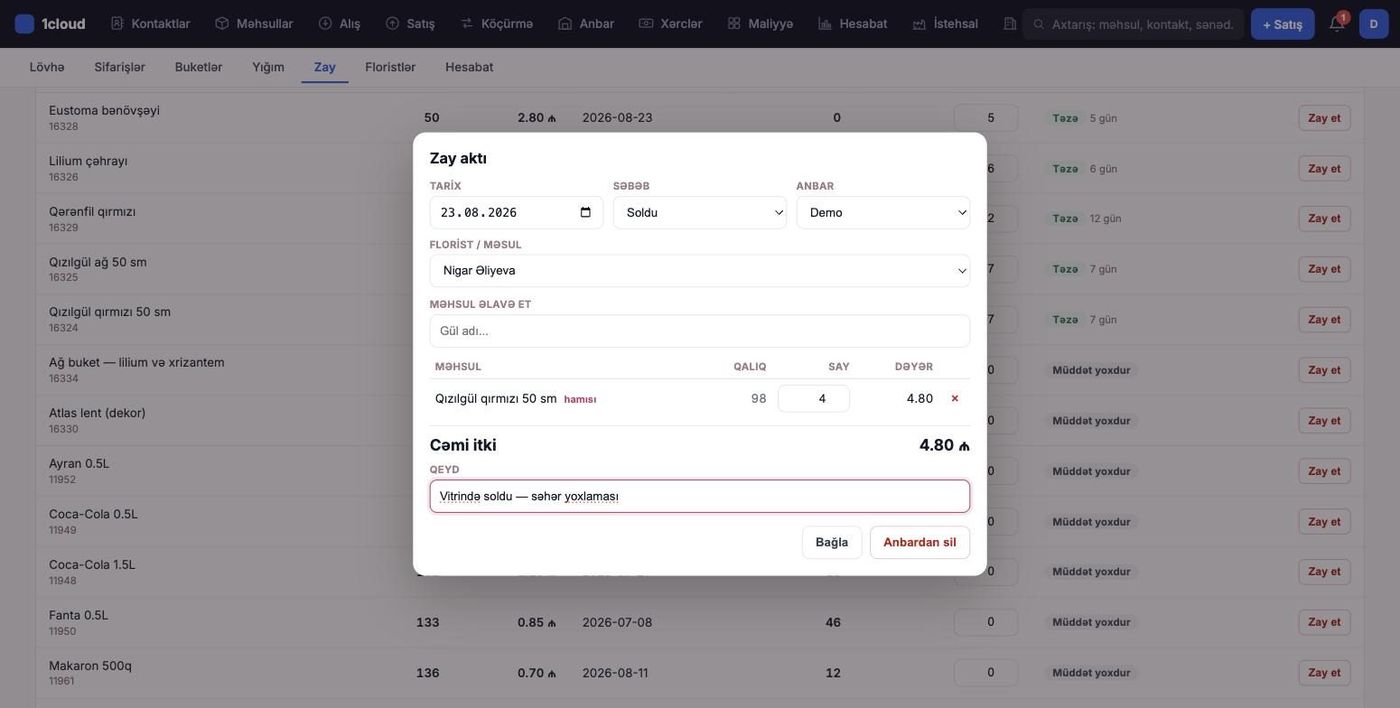Click the 1cloud logo icon
The height and width of the screenshot is (708, 1400).
click(x=24, y=24)
